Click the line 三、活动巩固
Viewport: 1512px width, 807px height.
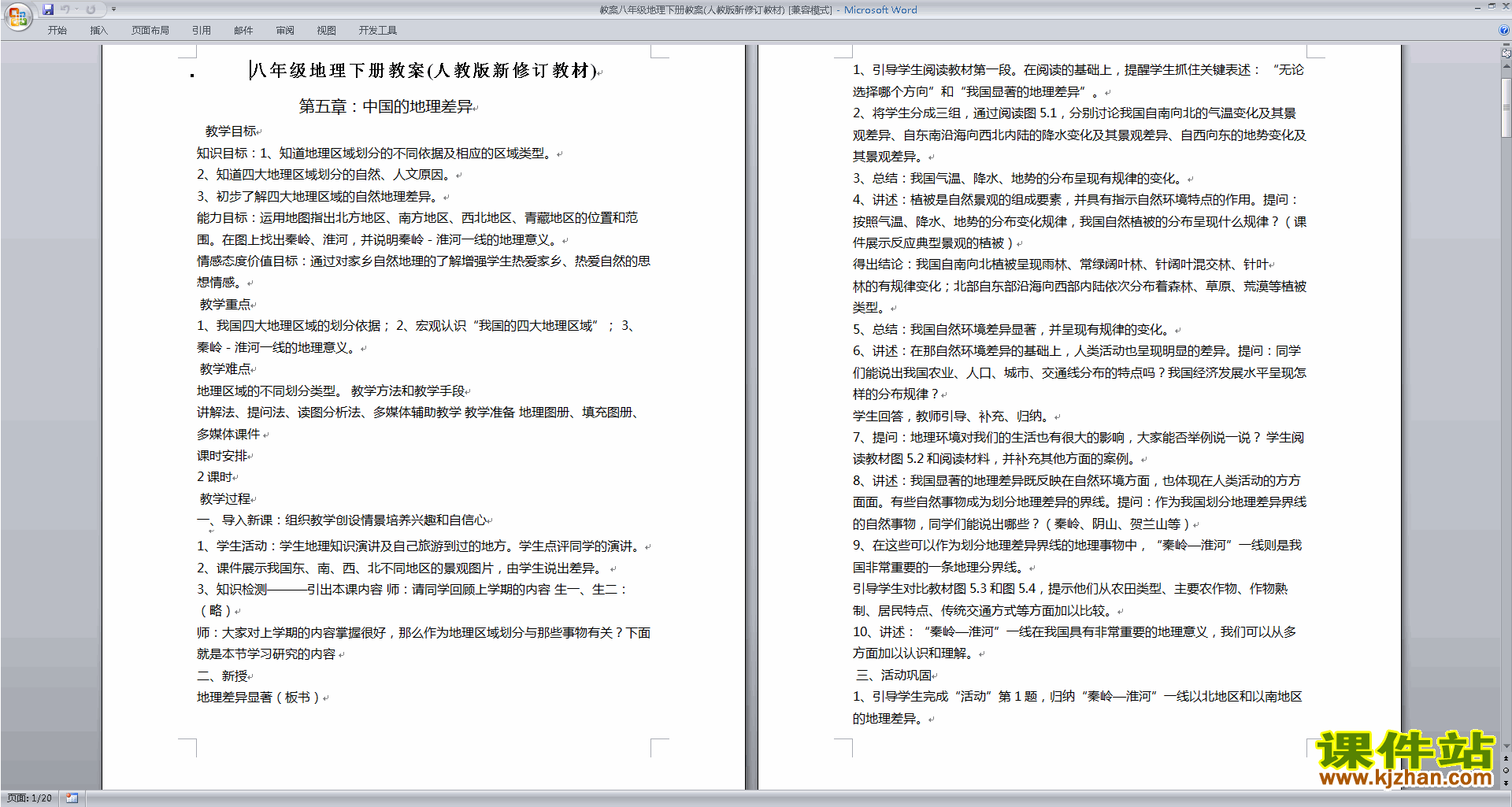[894, 676]
